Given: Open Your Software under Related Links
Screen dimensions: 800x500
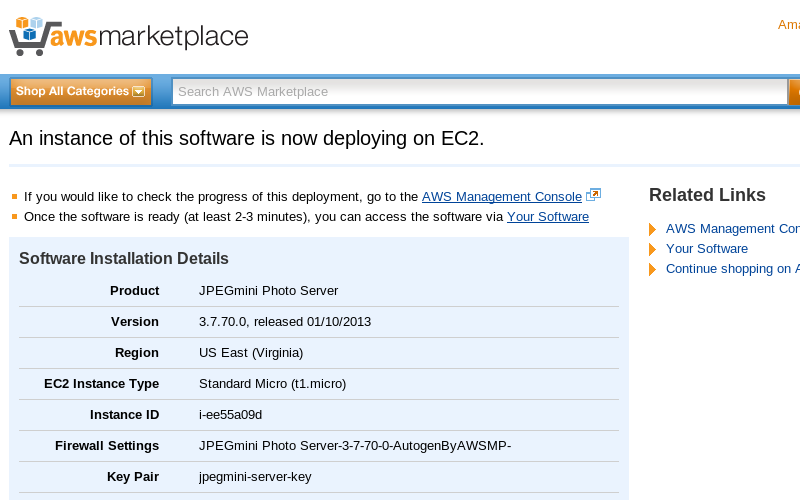Looking at the screenshot, I should click(x=707, y=248).
